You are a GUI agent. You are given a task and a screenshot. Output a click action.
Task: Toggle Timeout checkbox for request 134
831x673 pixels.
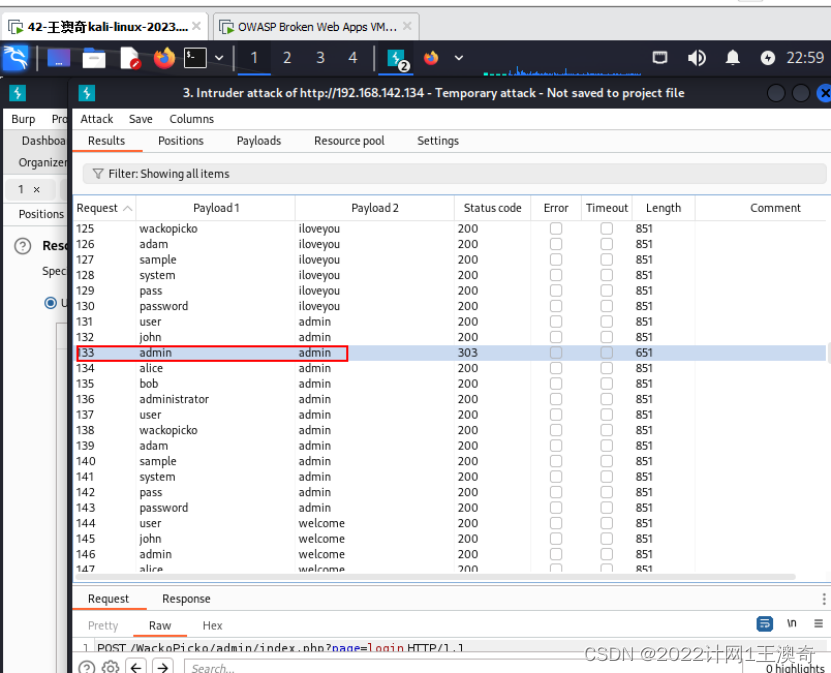(606, 368)
